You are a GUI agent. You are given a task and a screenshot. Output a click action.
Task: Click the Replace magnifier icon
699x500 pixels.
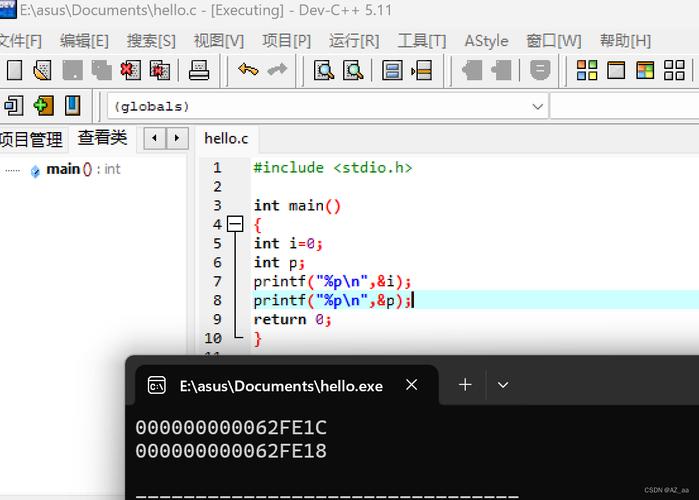coord(353,70)
